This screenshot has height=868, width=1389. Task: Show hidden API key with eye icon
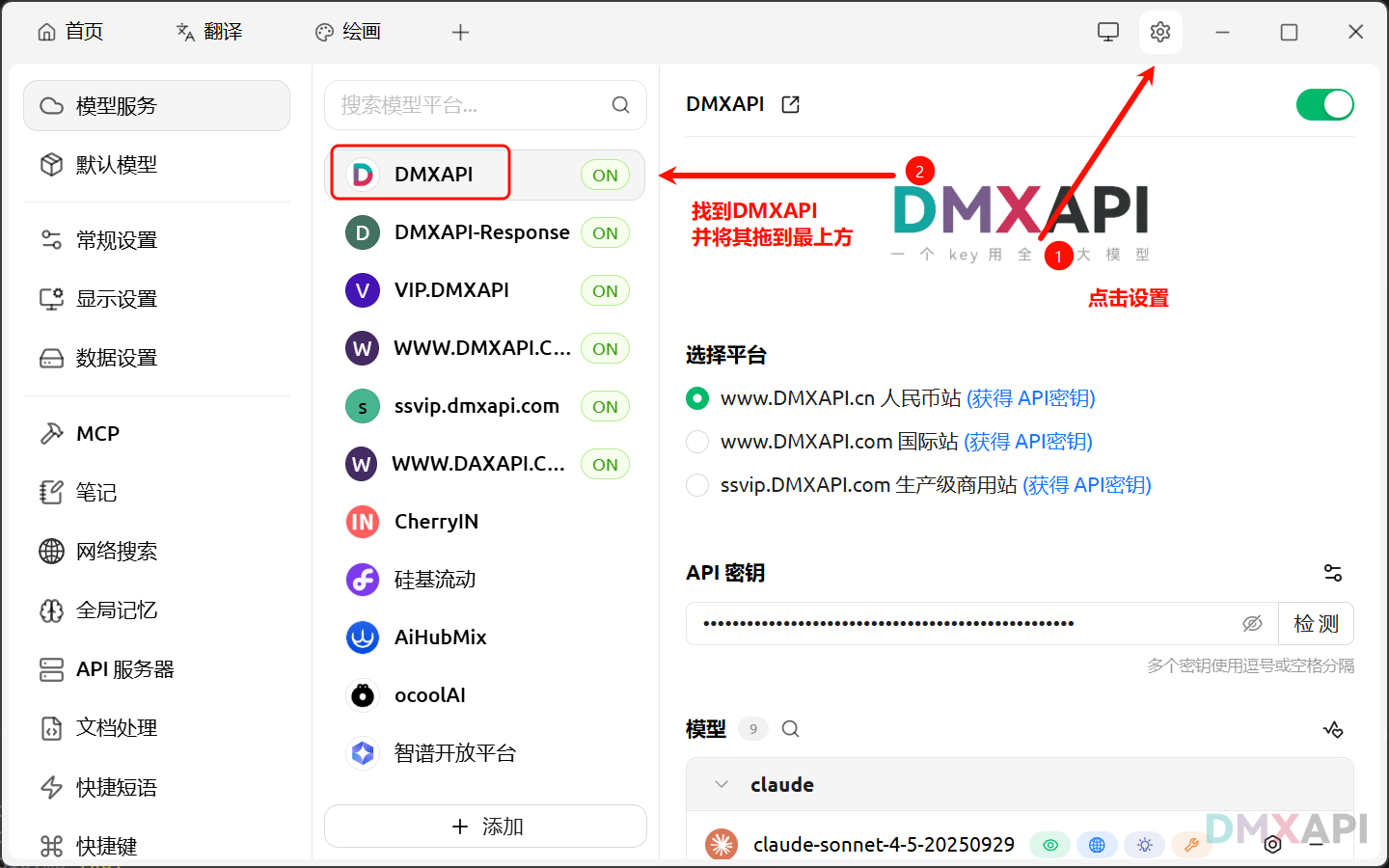(x=1252, y=624)
